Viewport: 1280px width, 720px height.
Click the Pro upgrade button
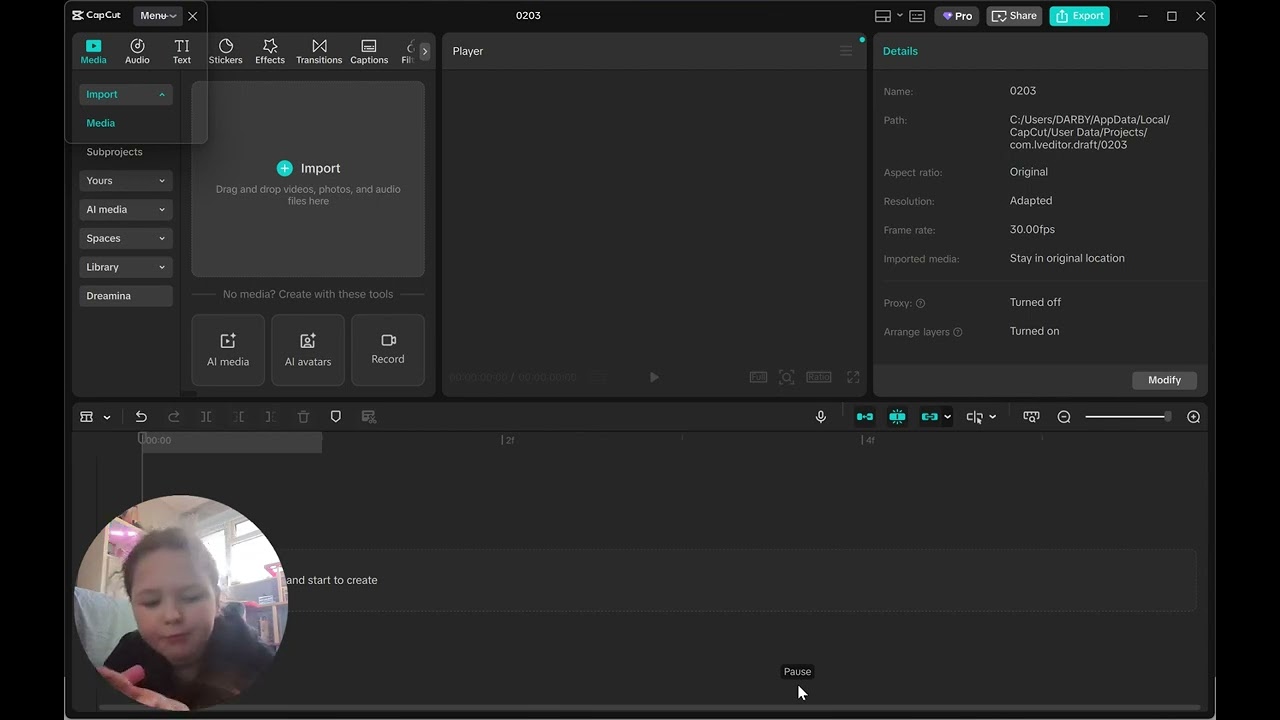pos(958,16)
